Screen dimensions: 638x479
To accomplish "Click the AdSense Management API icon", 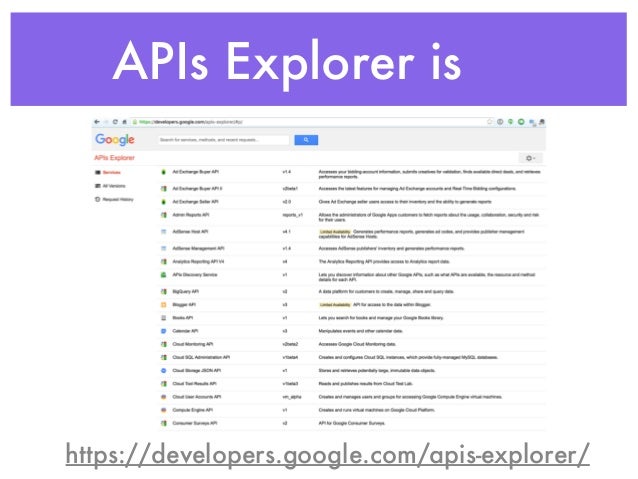I will tap(164, 248).
